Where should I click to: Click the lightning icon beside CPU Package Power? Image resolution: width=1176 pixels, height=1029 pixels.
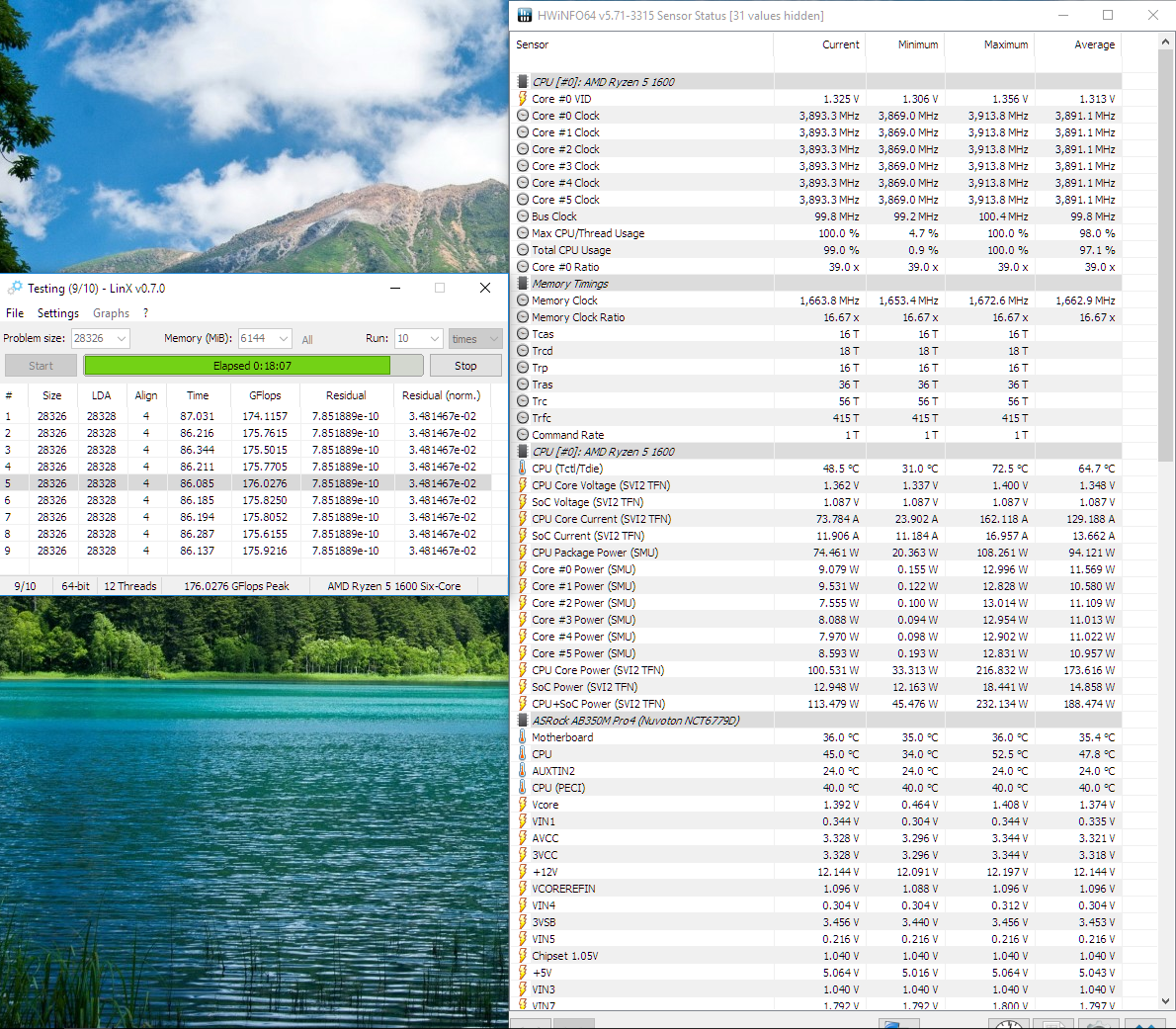point(523,553)
